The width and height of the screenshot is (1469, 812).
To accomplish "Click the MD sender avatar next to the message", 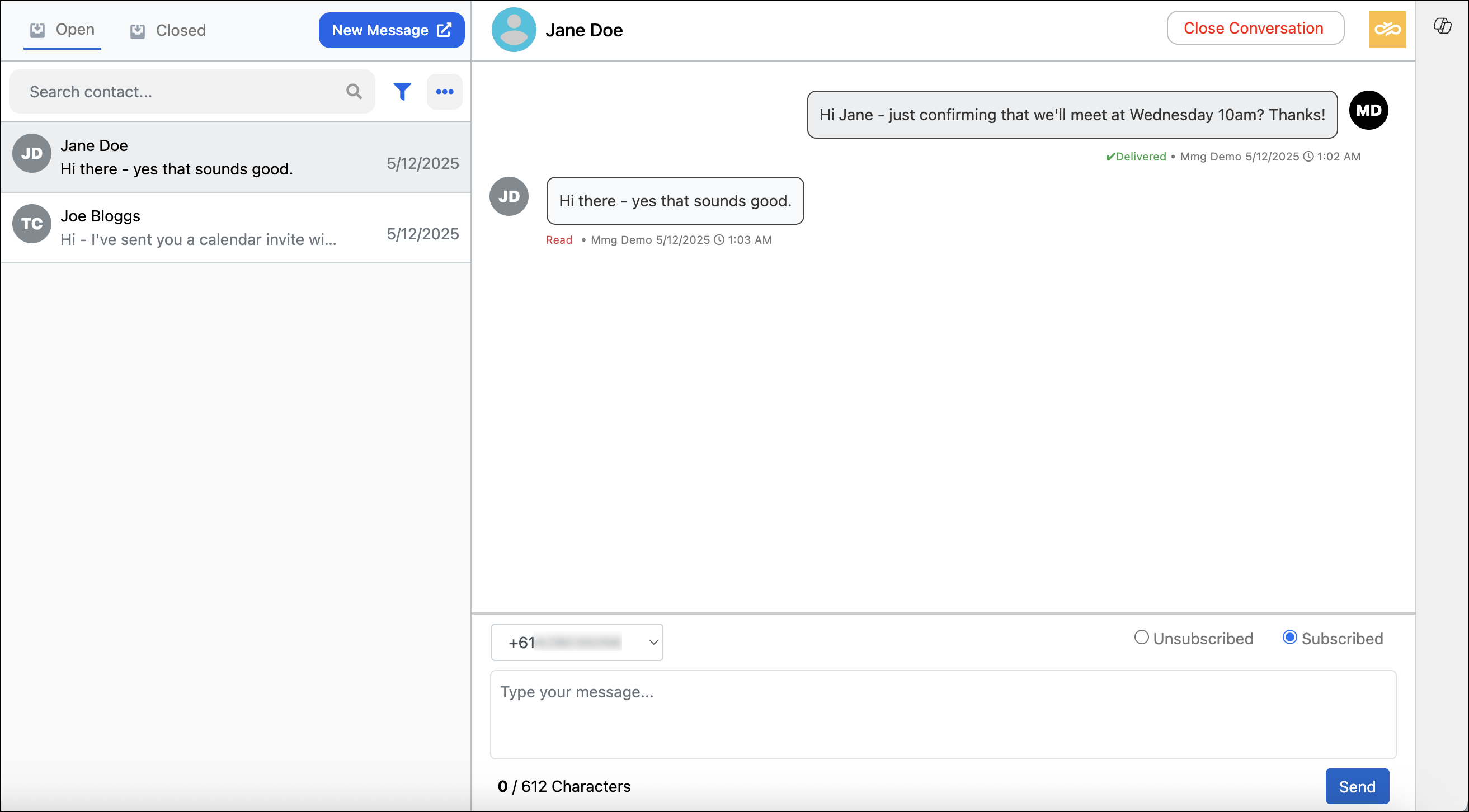I will (x=1369, y=110).
